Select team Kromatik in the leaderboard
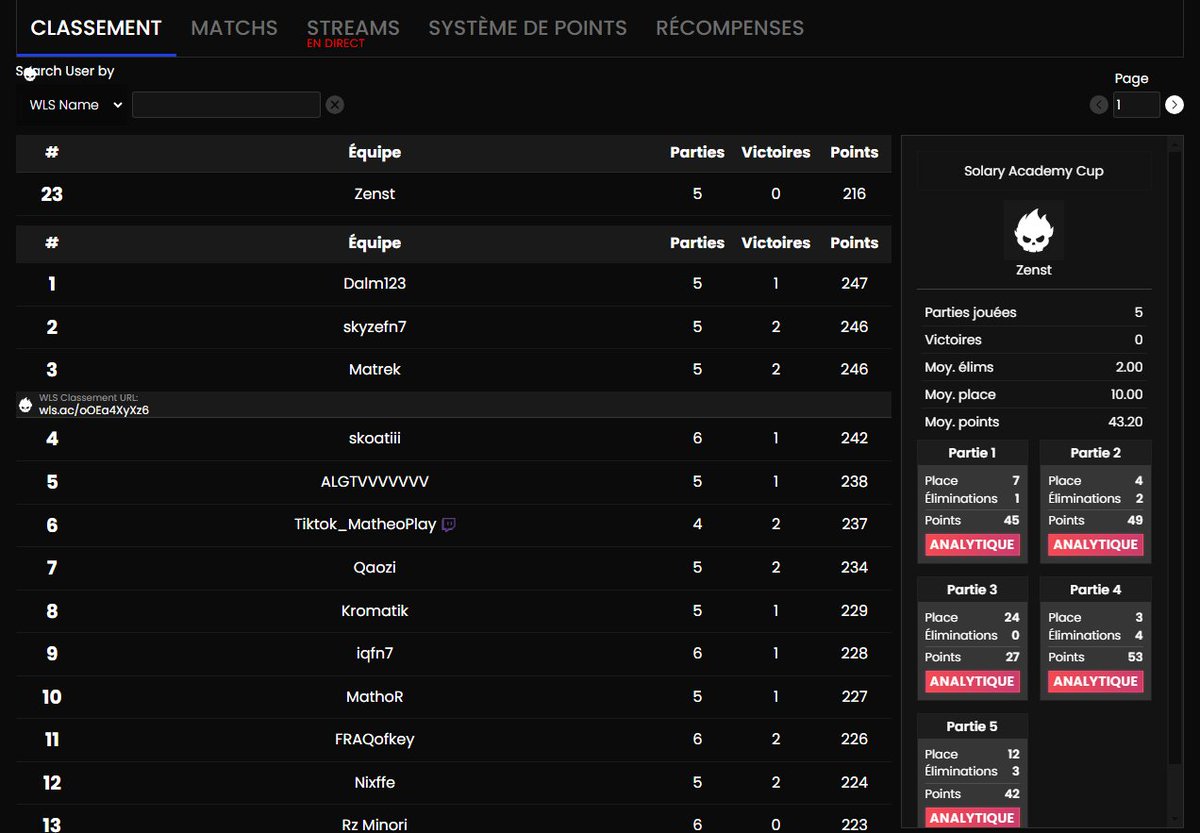Image resolution: width=1200 pixels, height=833 pixels. pos(453,610)
